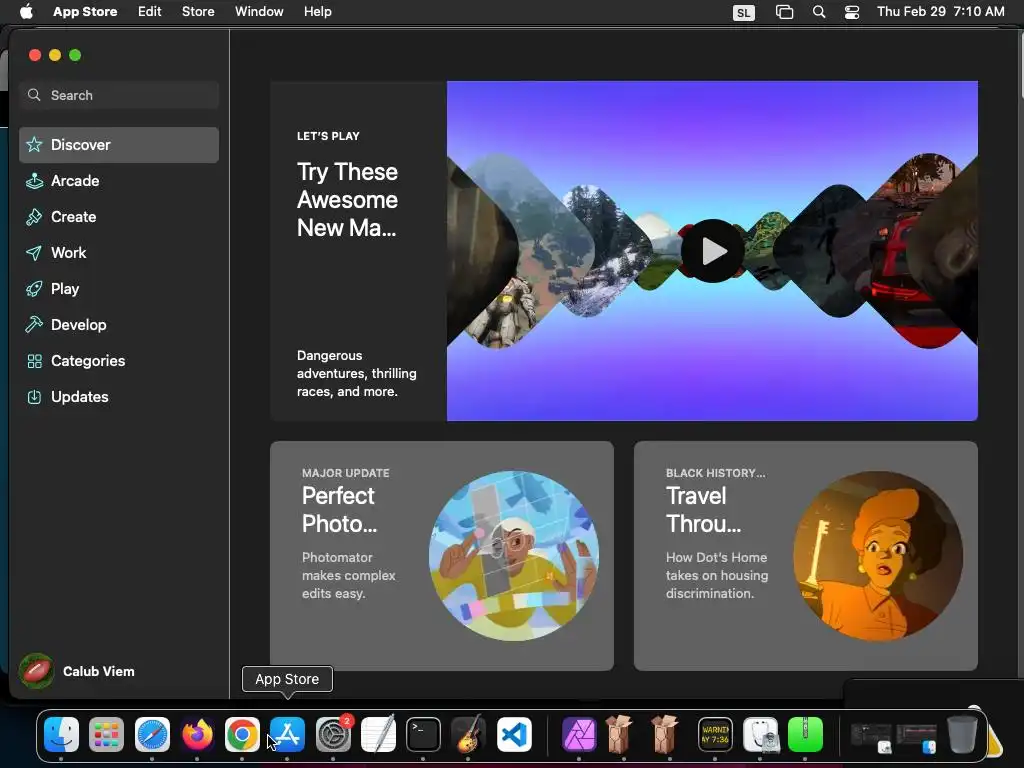Launch Safari from the Dock

point(152,735)
